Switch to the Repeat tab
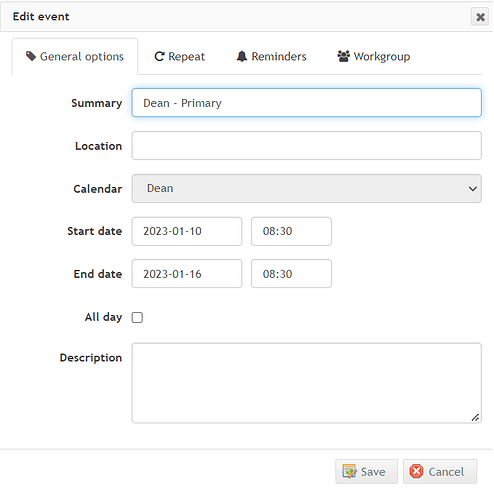 [x=180, y=56]
